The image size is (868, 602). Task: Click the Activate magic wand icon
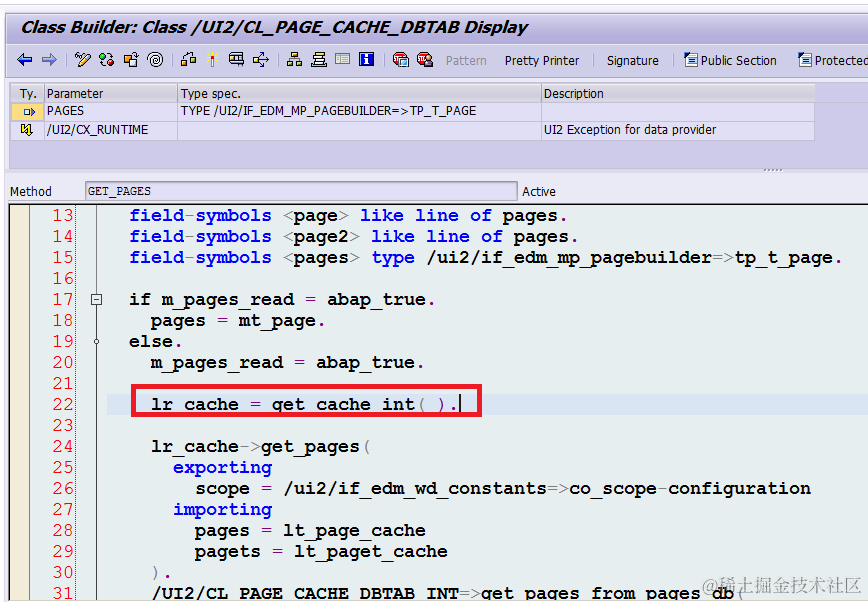pos(213,60)
